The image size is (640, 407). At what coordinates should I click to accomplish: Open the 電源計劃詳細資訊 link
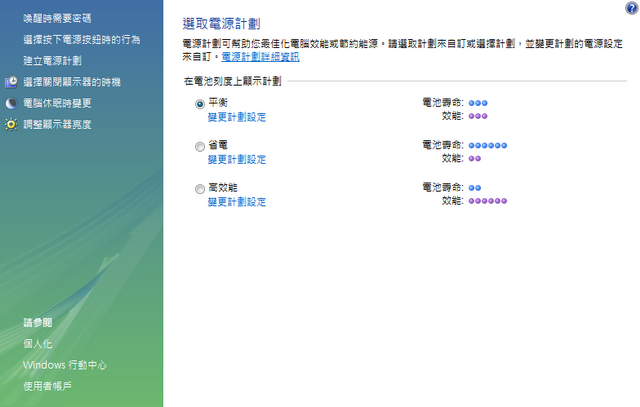click(x=260, y=57)
